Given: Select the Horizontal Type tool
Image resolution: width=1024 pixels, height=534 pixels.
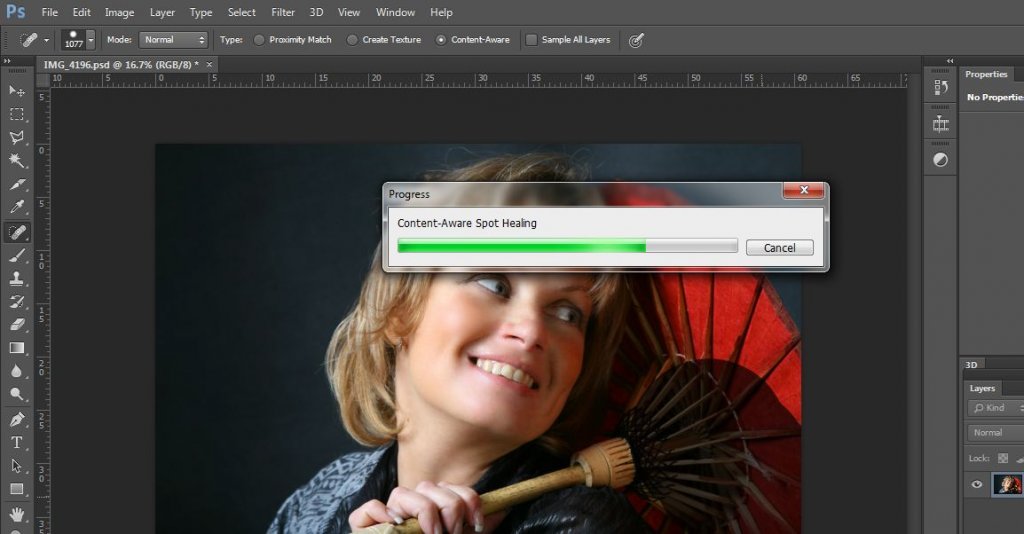Looking at the screenshot, I should pyautogui.click(x=17, y=442).
